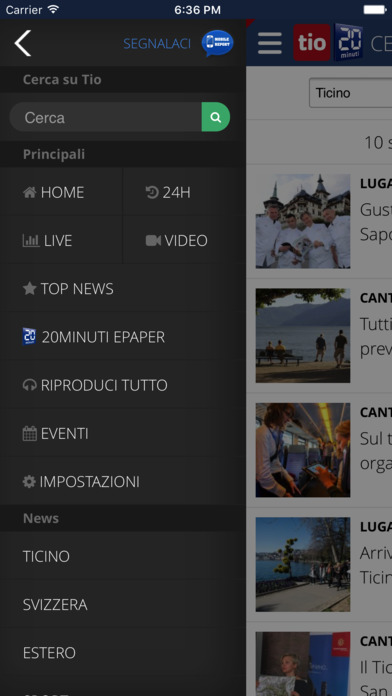392x696 pixels.
Task: Select SVIZZERA news category
Action: pyautogui.click(x=123, y=605)
